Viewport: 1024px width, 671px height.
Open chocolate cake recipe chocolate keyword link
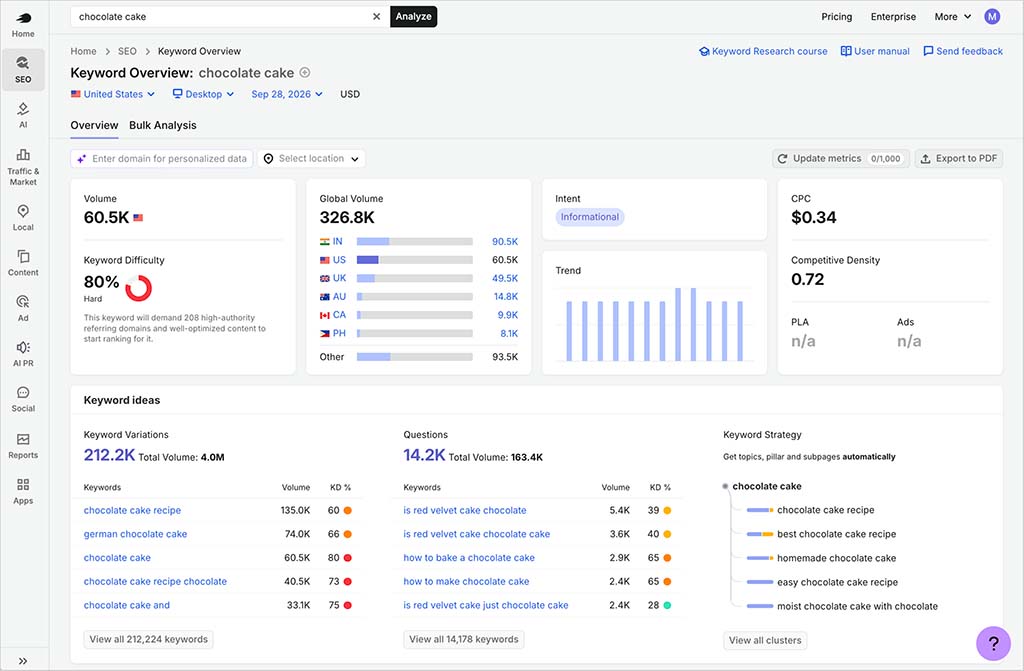coord(155,581)
